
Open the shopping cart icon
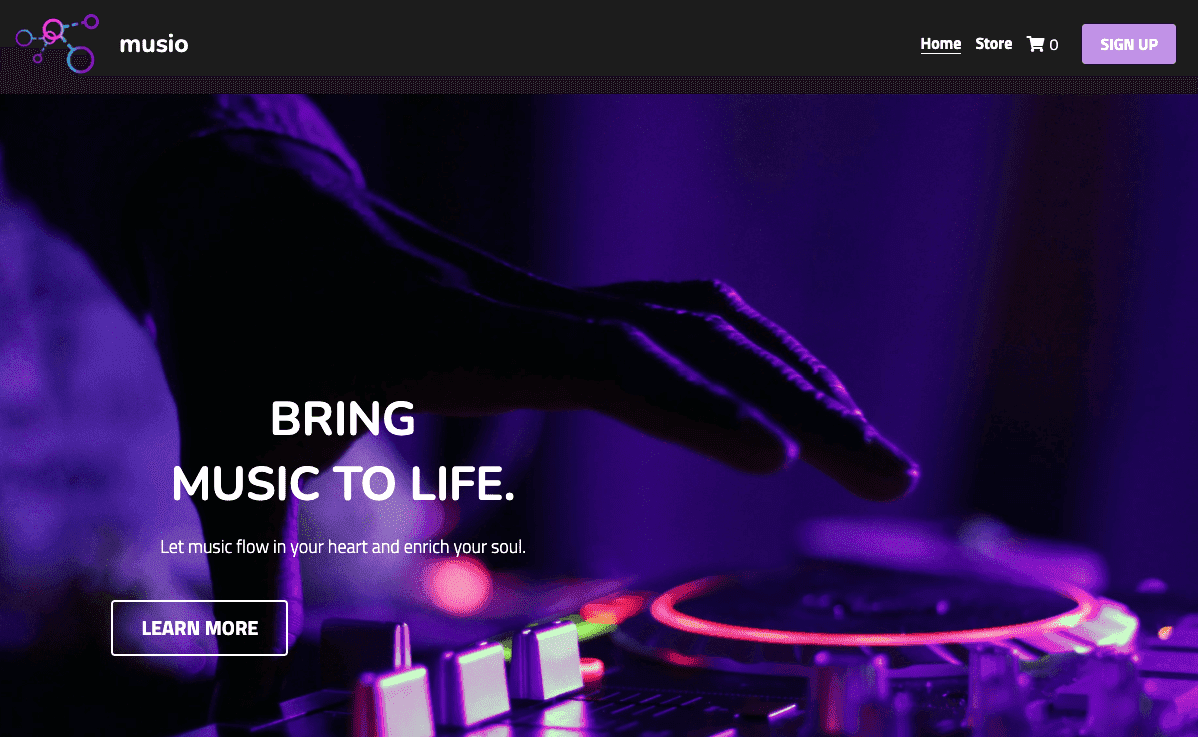(1035, 44)
